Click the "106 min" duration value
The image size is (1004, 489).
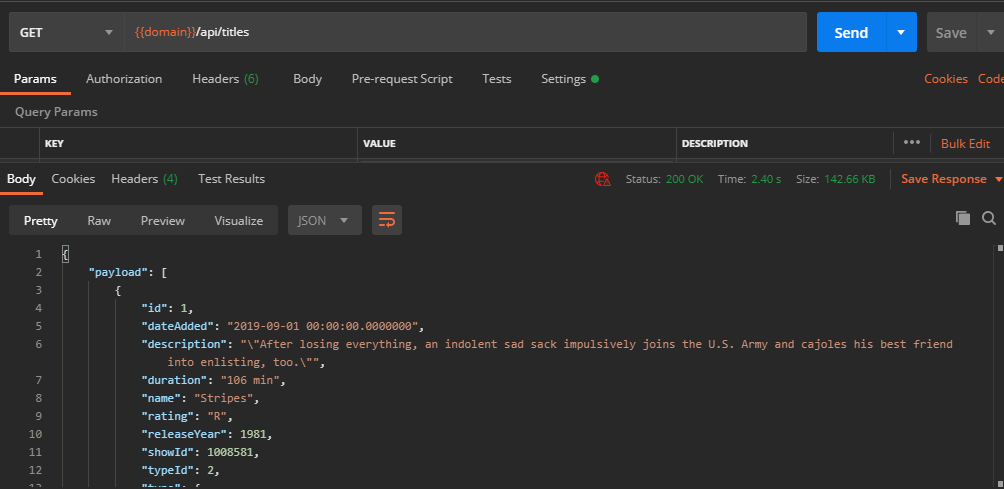click(250, 380)
